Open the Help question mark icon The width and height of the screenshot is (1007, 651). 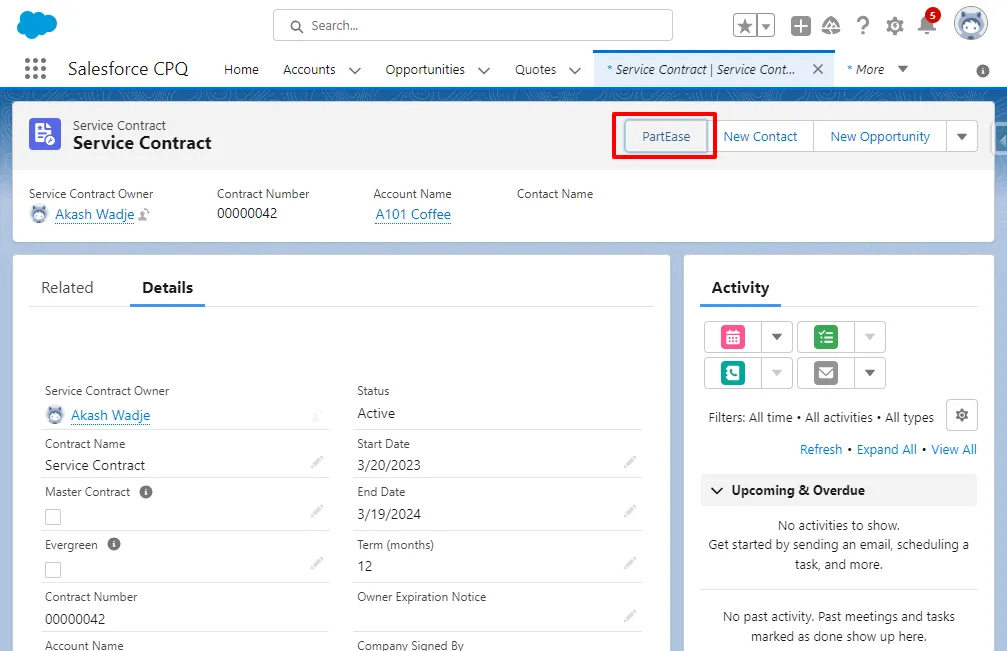[x=863, y=26]
